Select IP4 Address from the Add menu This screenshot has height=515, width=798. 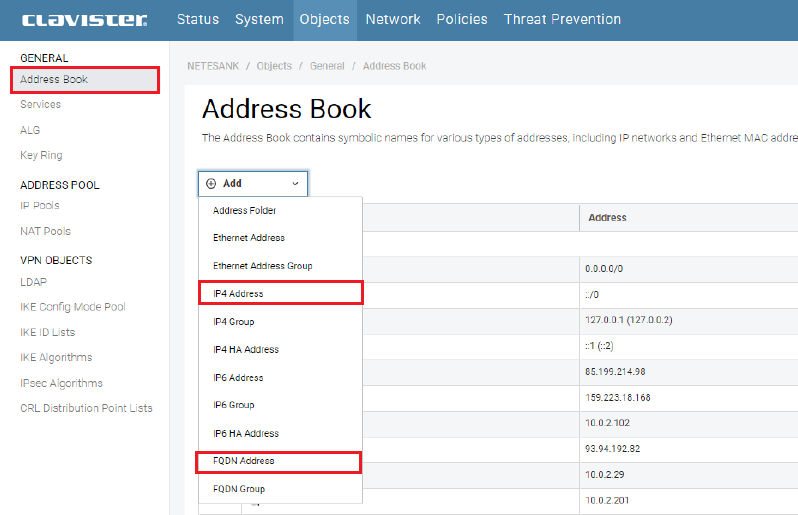tap(238, 294)
